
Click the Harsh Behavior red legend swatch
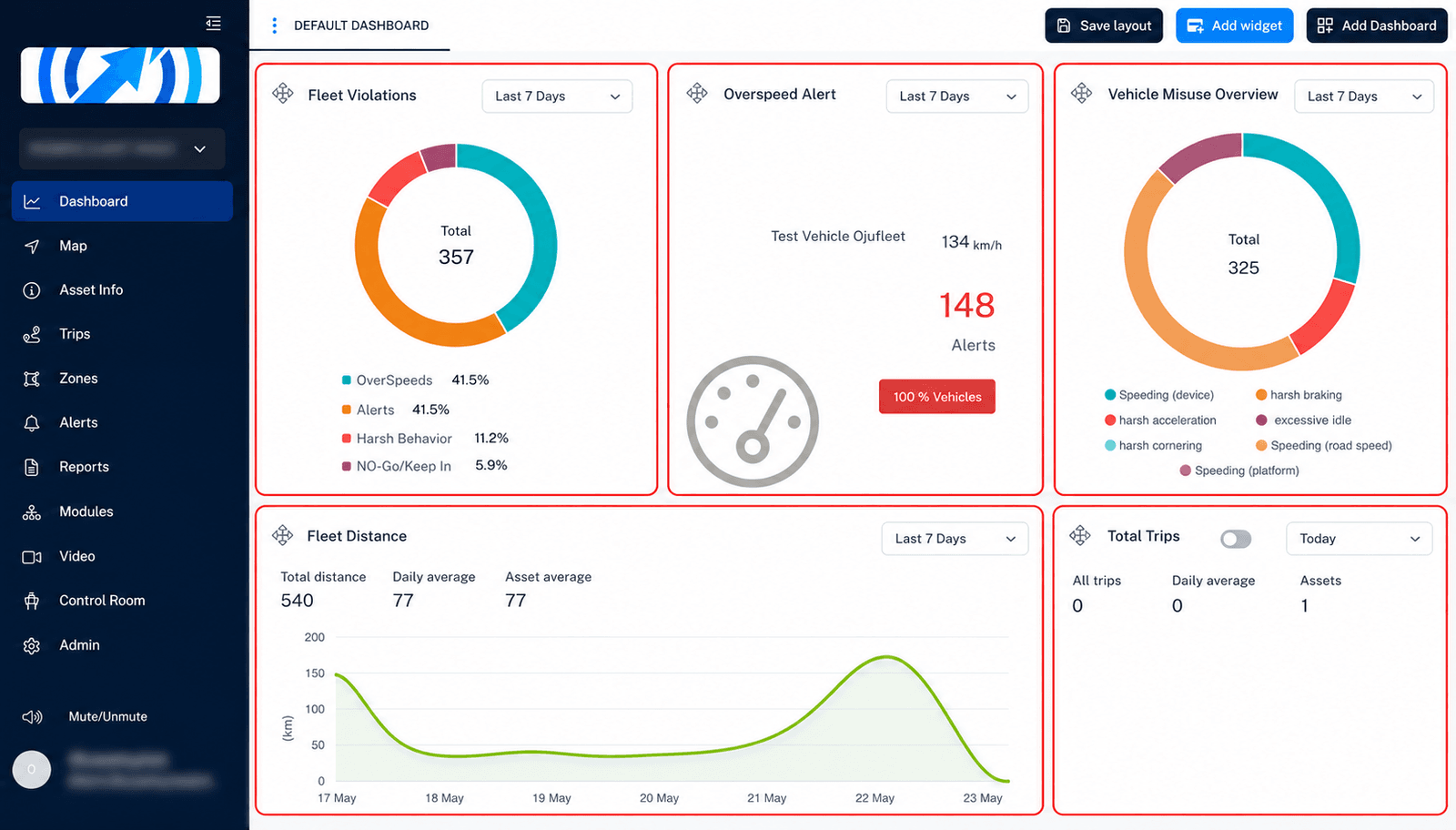coord(347,439)
